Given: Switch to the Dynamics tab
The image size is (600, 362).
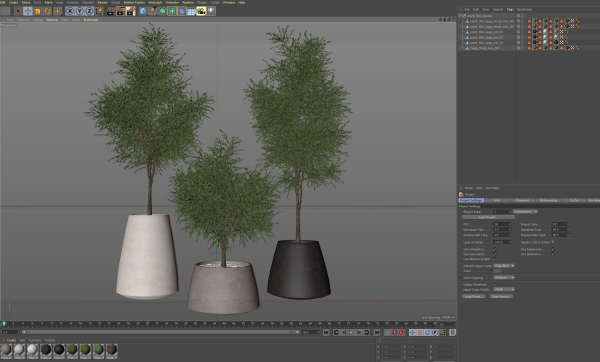Looking at the screenshot, I should 522,201.
